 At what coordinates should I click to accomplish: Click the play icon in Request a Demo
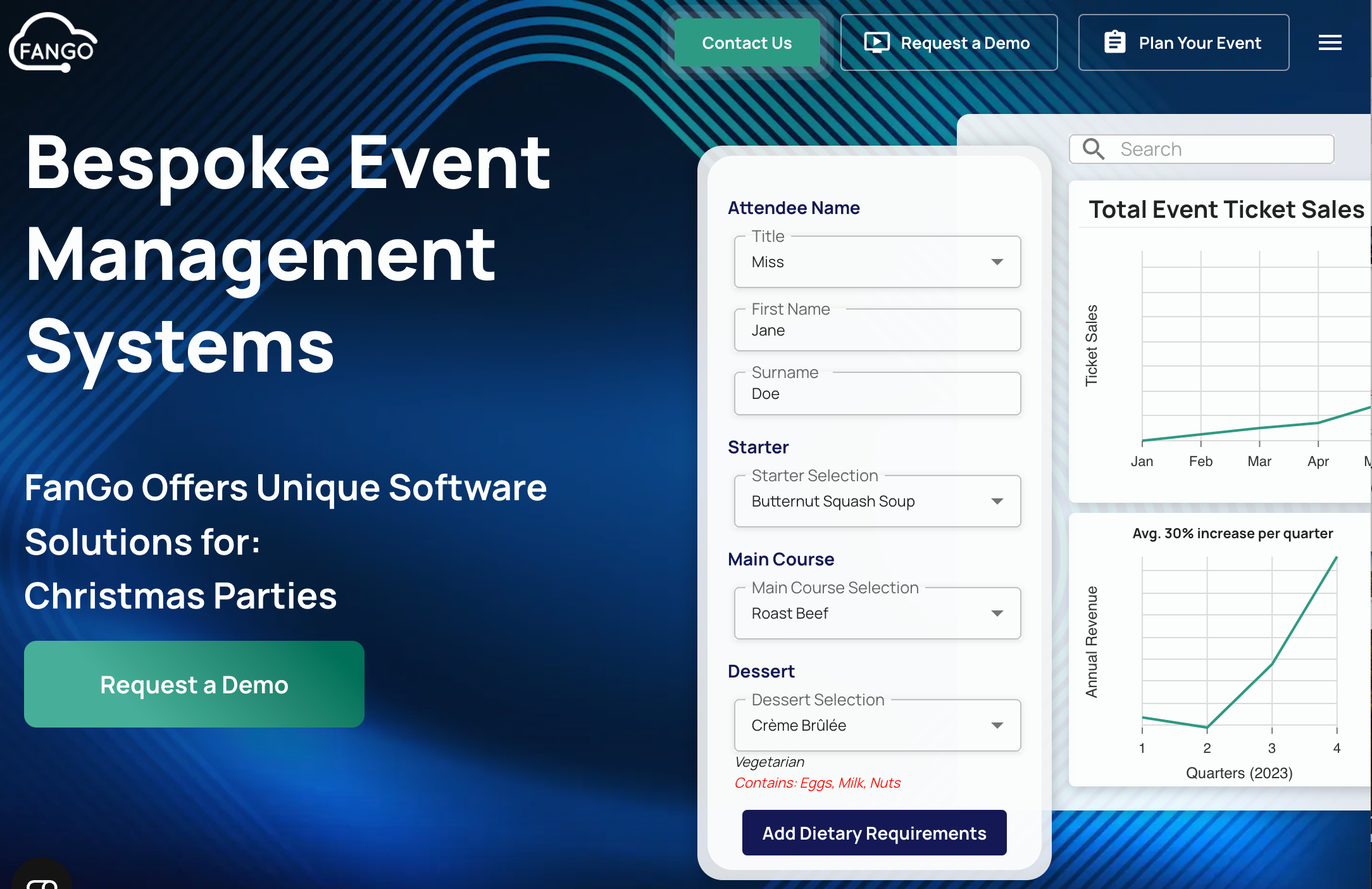point(876,42)
